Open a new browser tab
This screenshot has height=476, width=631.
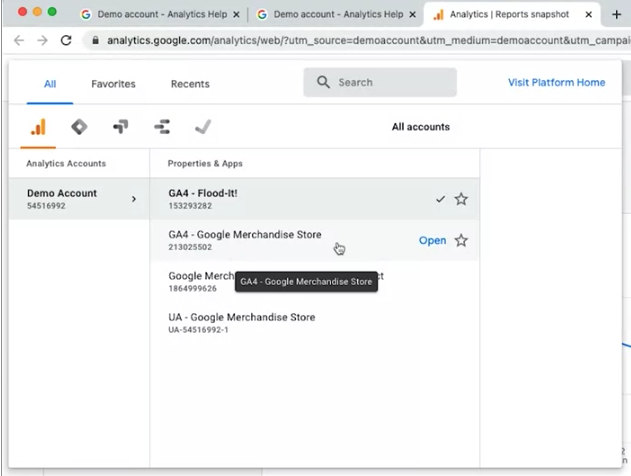coord(616,14)
